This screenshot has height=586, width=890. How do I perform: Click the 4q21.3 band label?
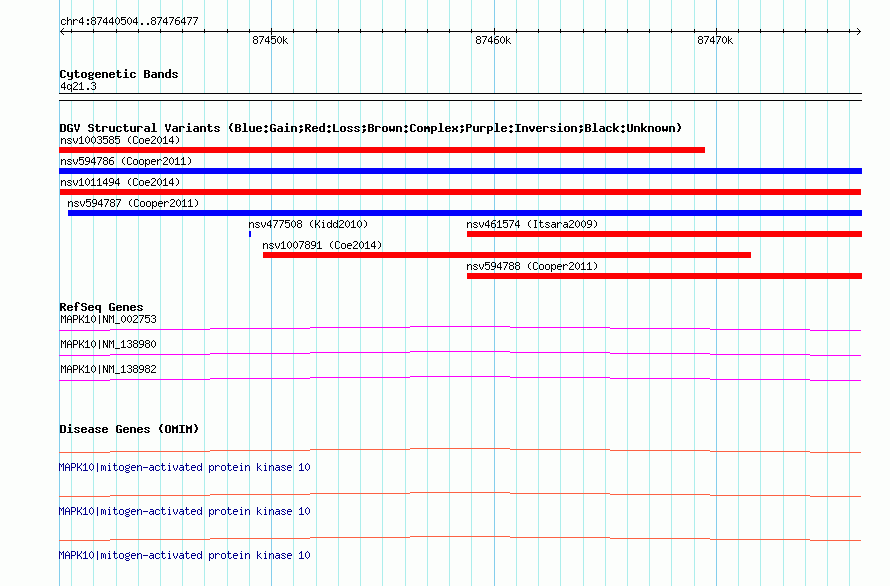[78, 86]
